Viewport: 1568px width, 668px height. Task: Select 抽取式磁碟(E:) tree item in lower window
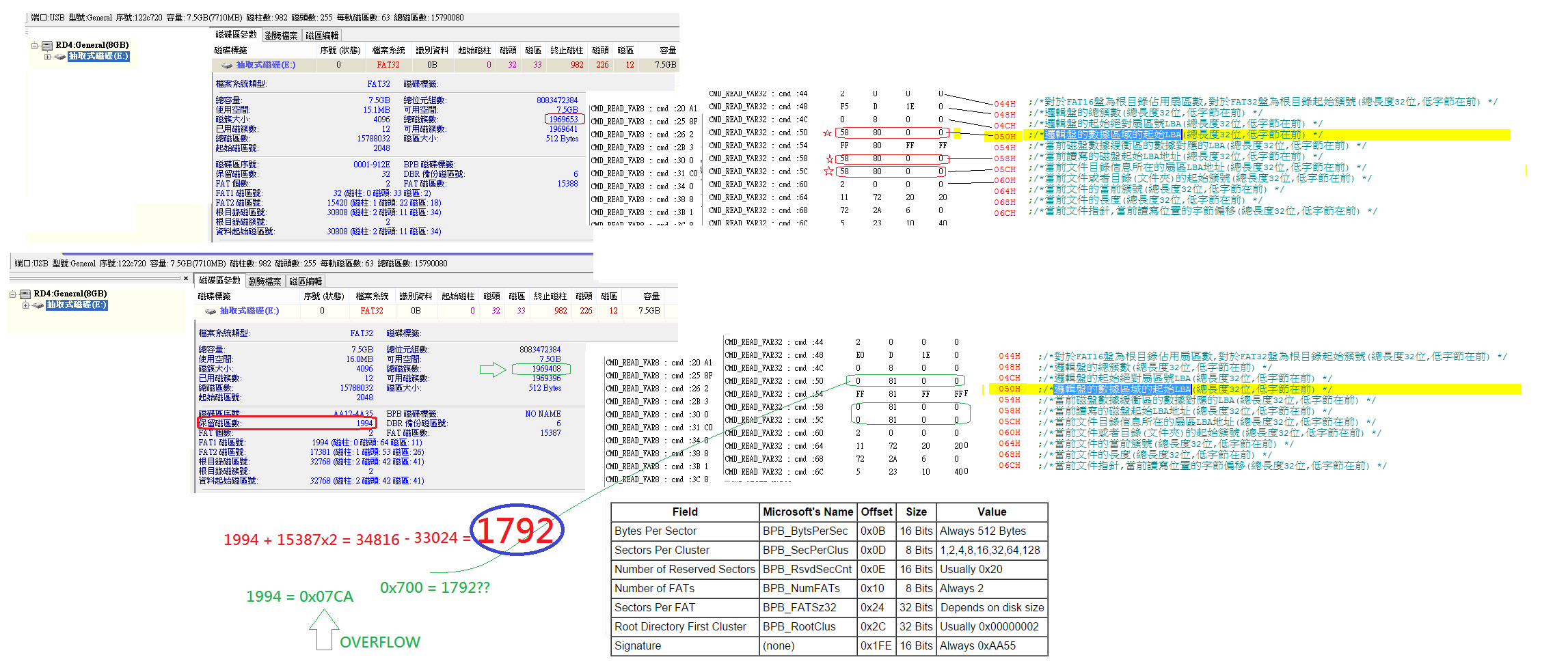(x=77, y=305)
